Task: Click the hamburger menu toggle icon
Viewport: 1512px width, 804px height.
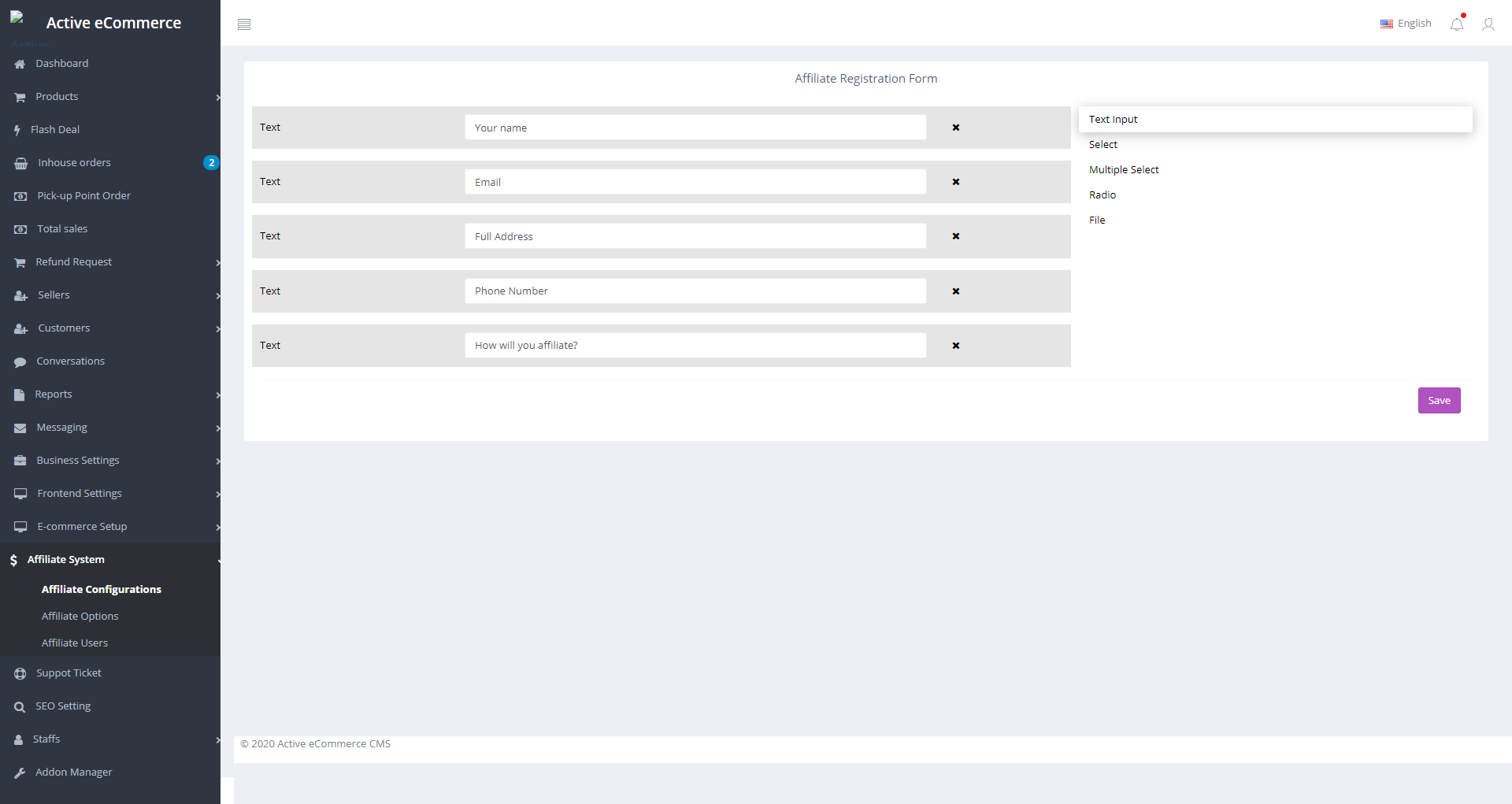Action: point(244,24)
